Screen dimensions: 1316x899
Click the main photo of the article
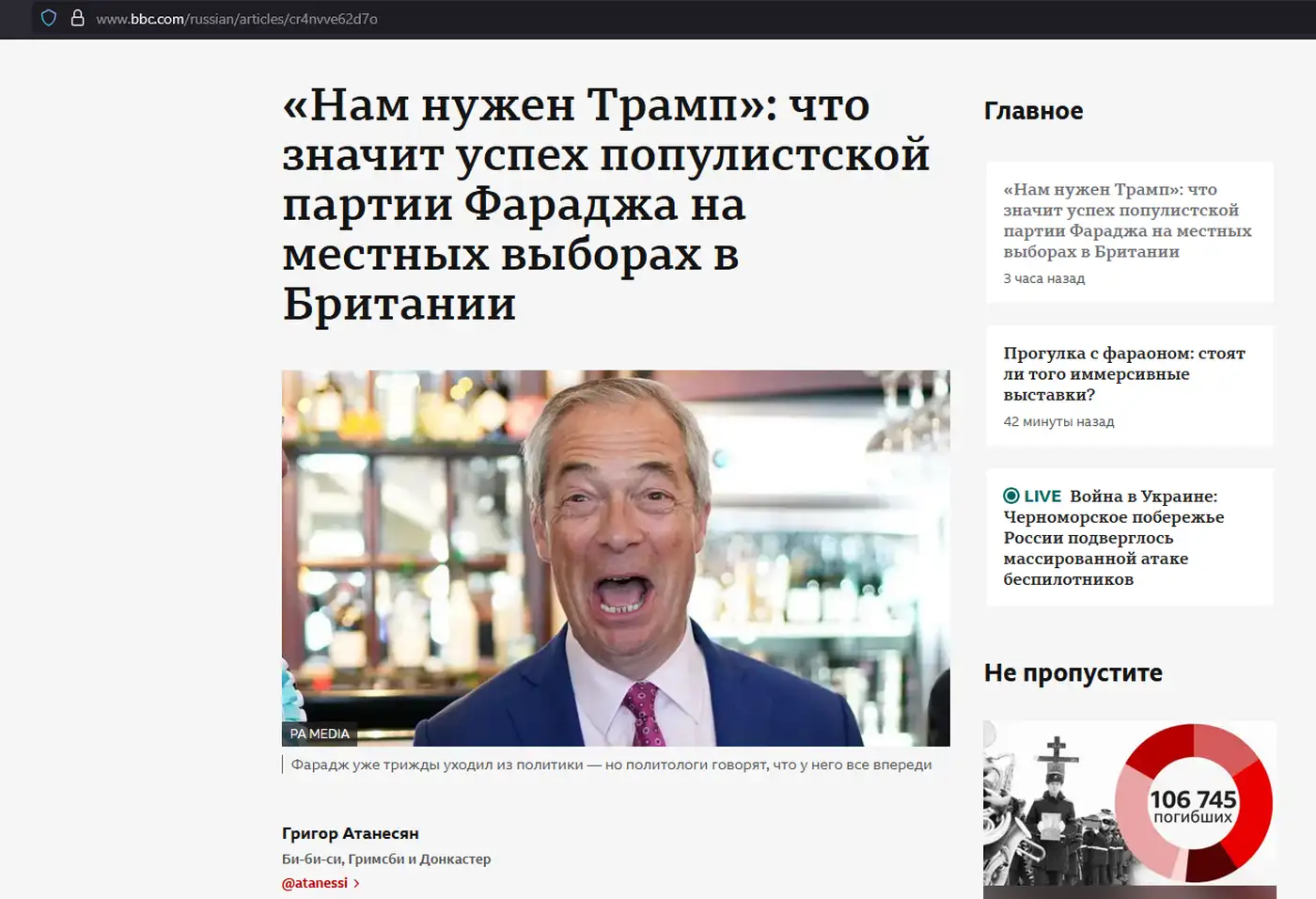(x=616, y=558)
